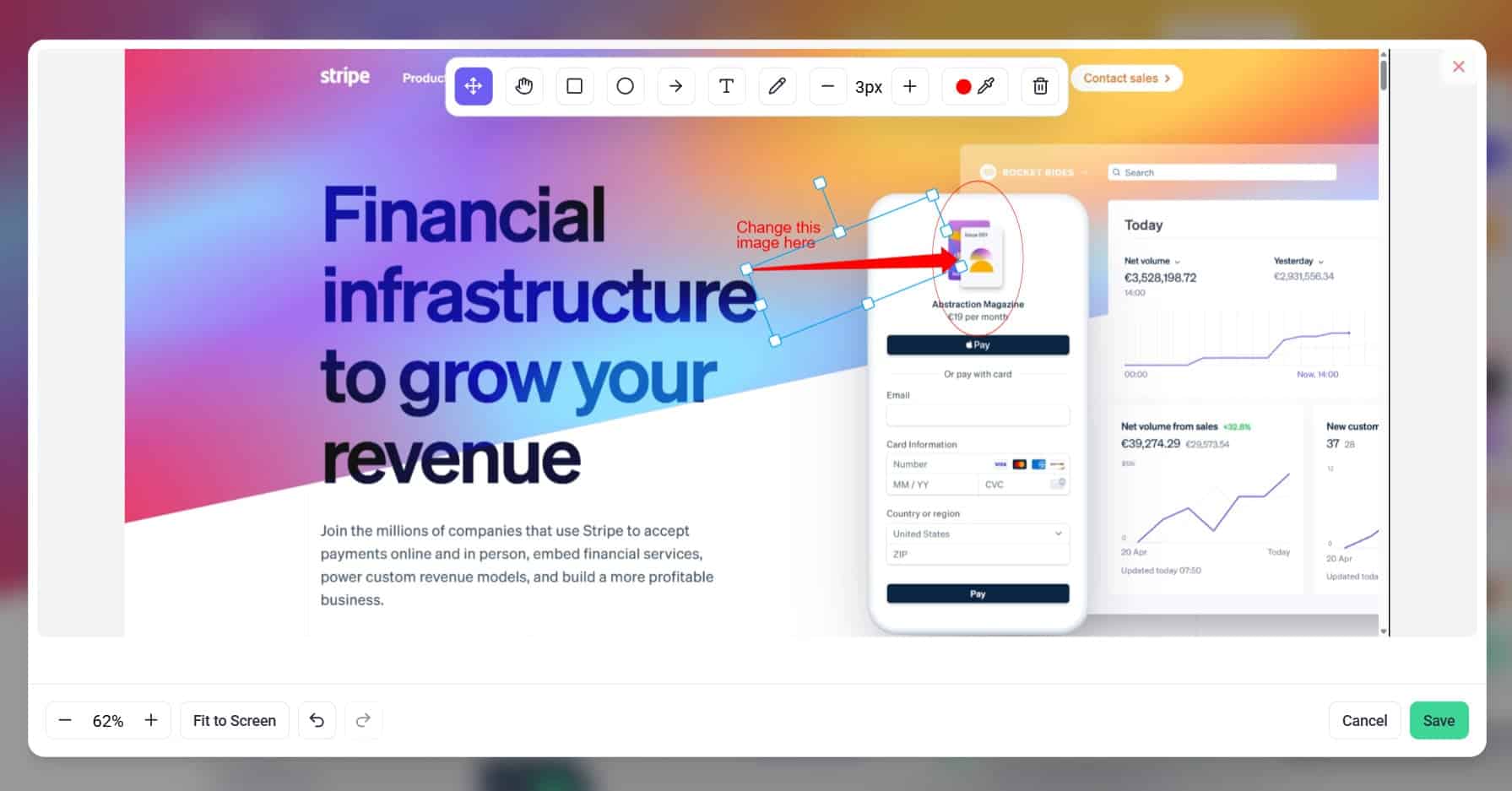Select the Hand pan tool

click(524, 86)
